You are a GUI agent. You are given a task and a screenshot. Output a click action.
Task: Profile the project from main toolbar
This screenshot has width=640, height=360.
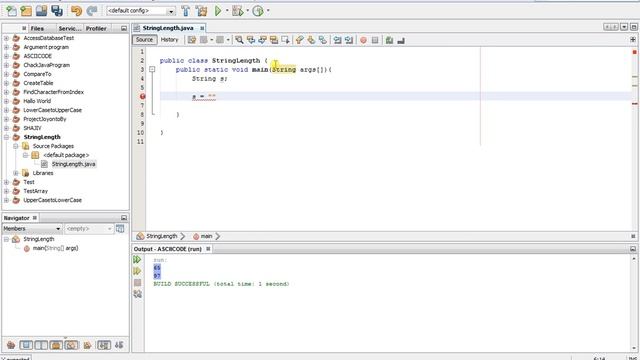point(258,11)
